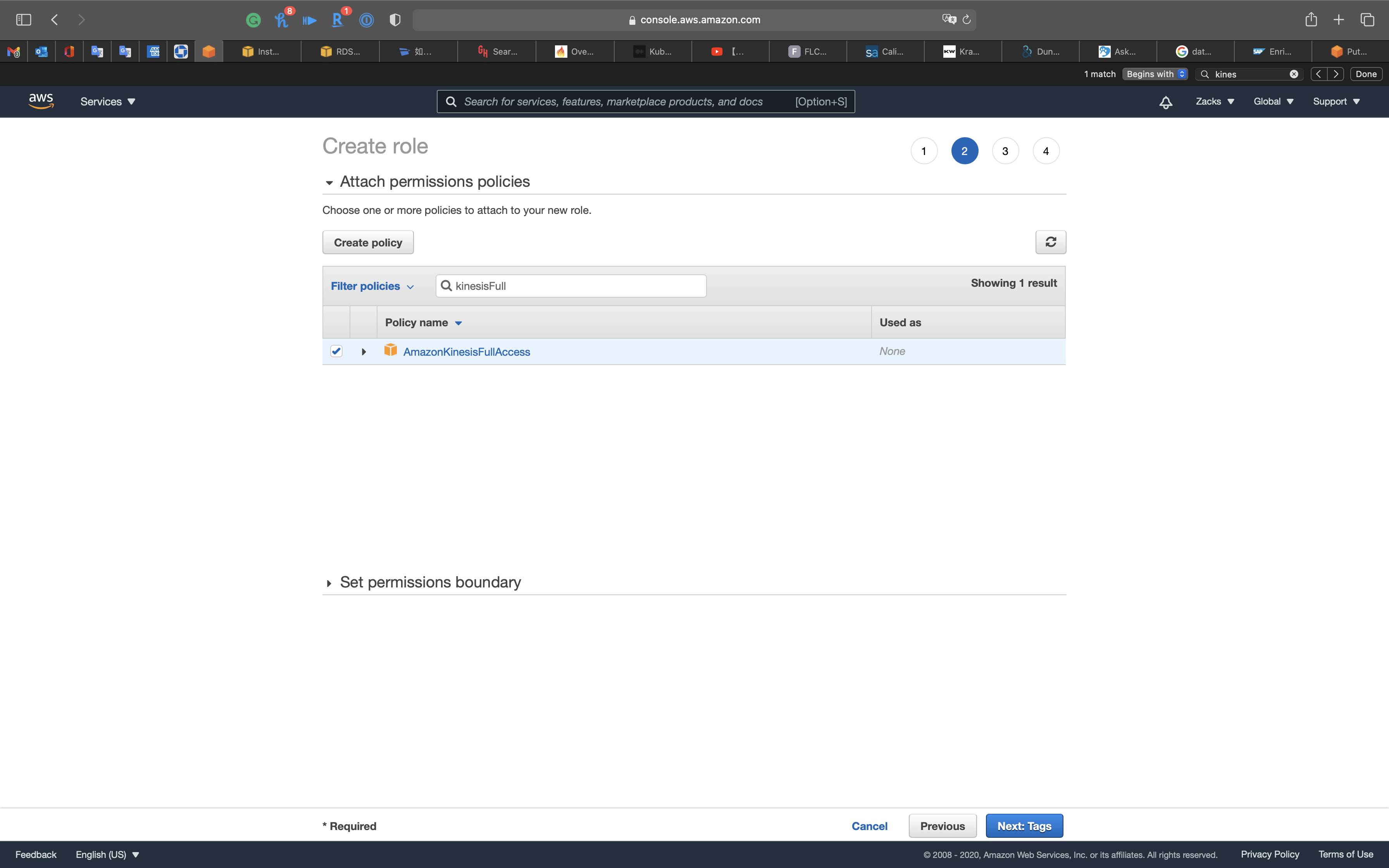Viewport: 1389px width, 868px height.
Task: Click the refresh policies icon button
Action: (1050, 242)
